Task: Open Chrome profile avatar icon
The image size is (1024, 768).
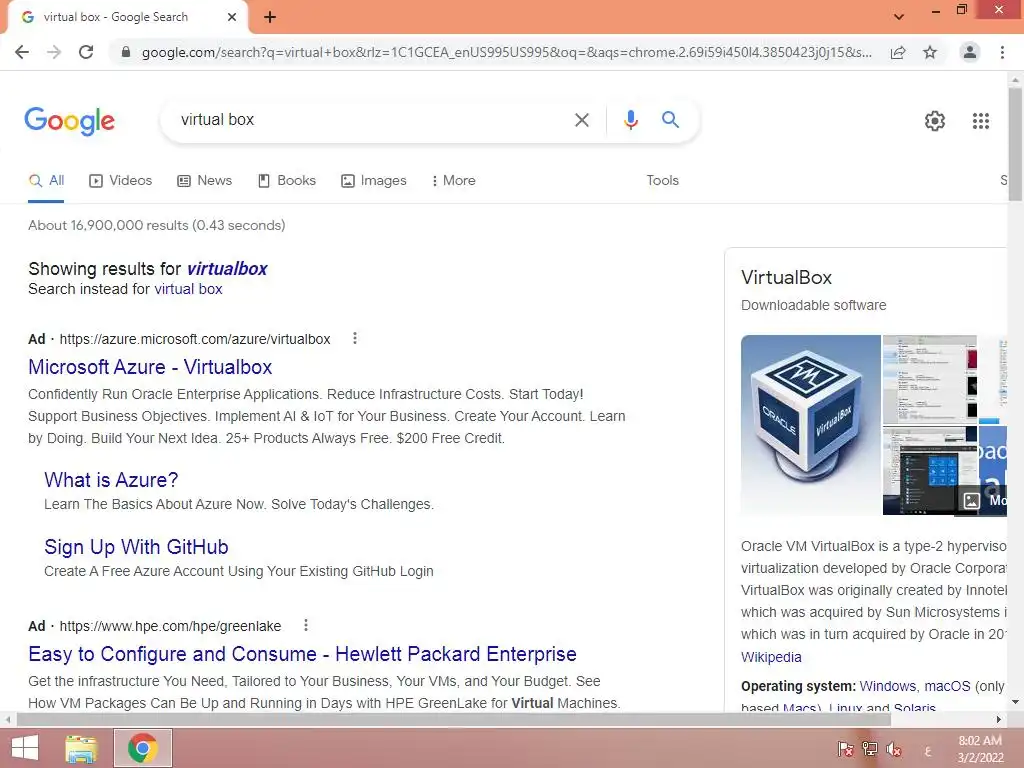Action: [x=970, y=52]
